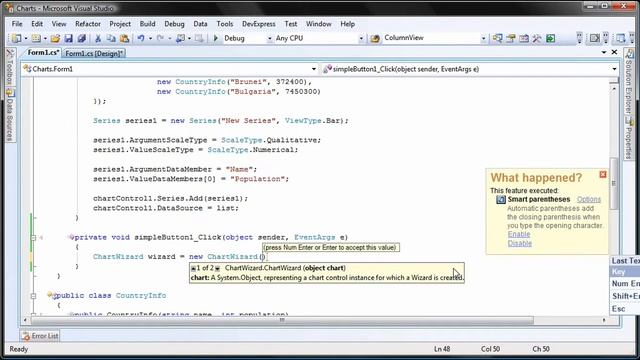Image resolution: width=640 pixels, height=360 pixels.
Task: Click the Redo toolbar icon
Action: (x=160, y=38)
